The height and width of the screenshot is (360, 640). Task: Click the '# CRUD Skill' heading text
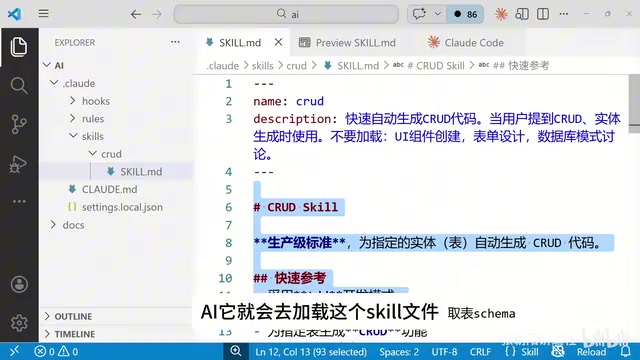(296, 207)
